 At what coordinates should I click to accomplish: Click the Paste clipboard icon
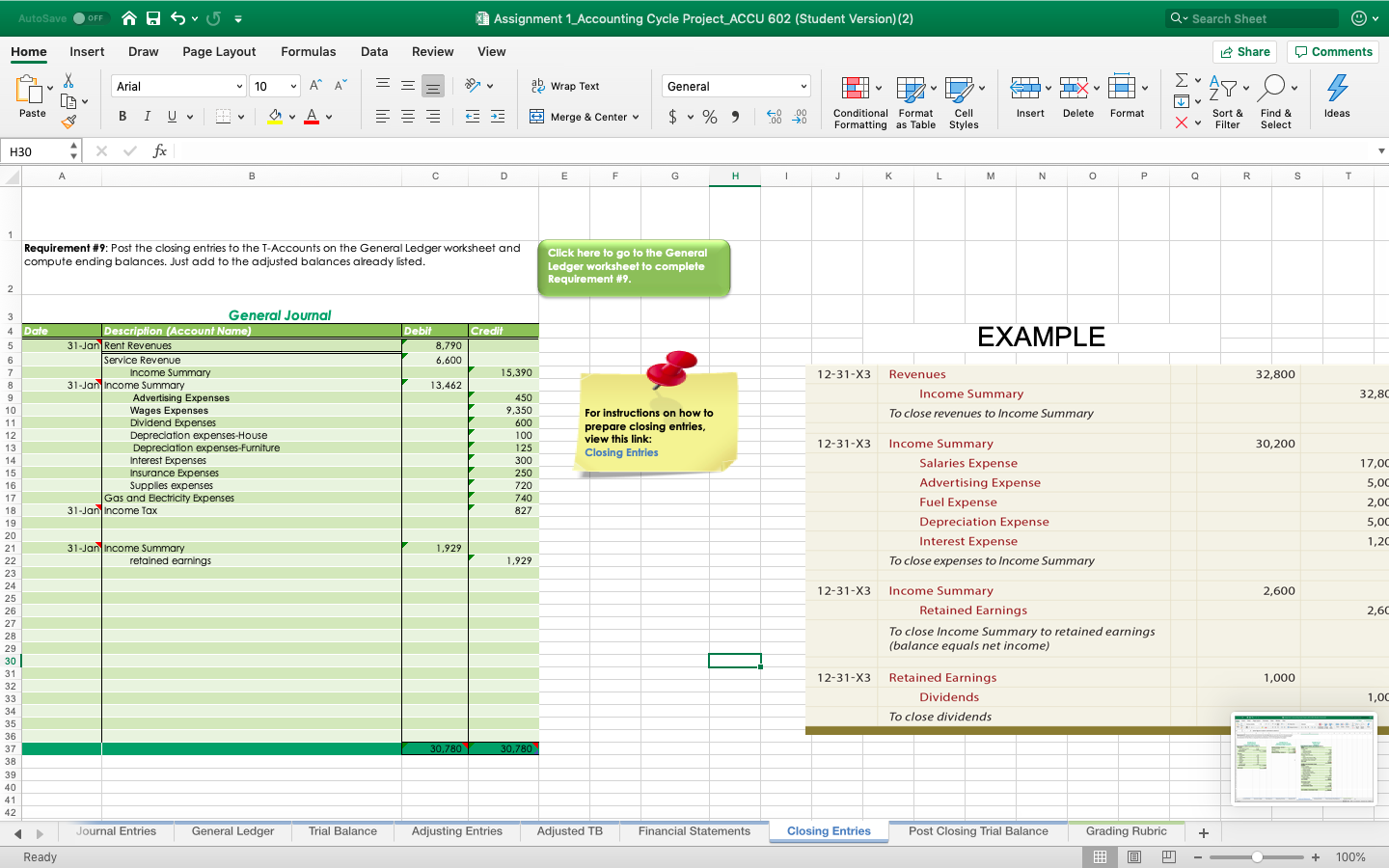click(30, 91)
